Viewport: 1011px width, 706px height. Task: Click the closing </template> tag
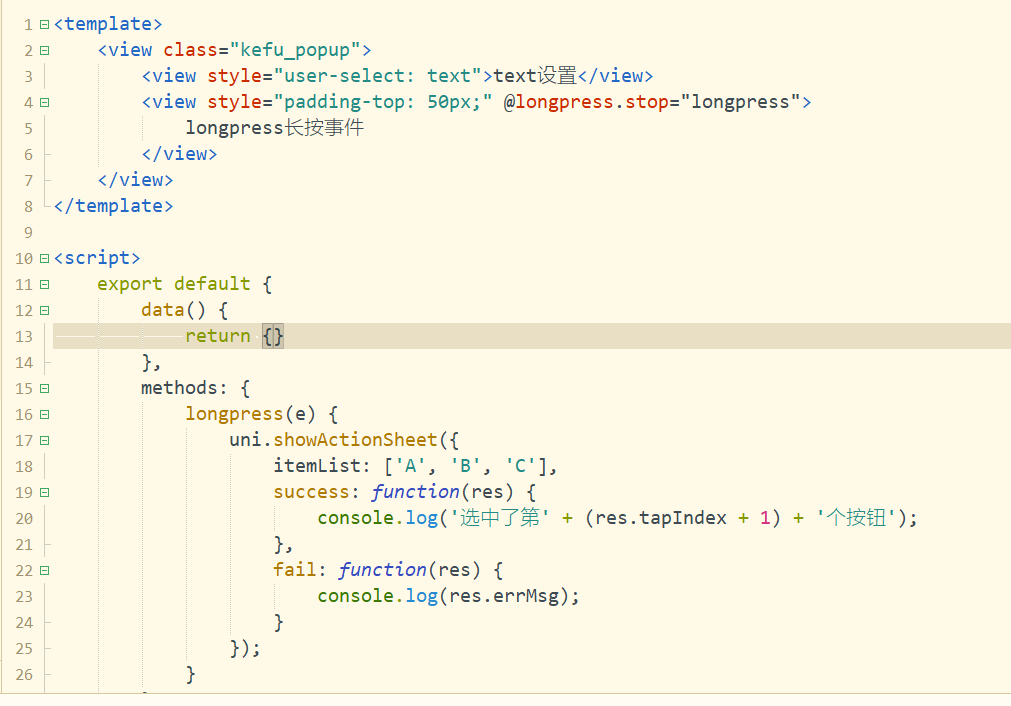point(113,206)
